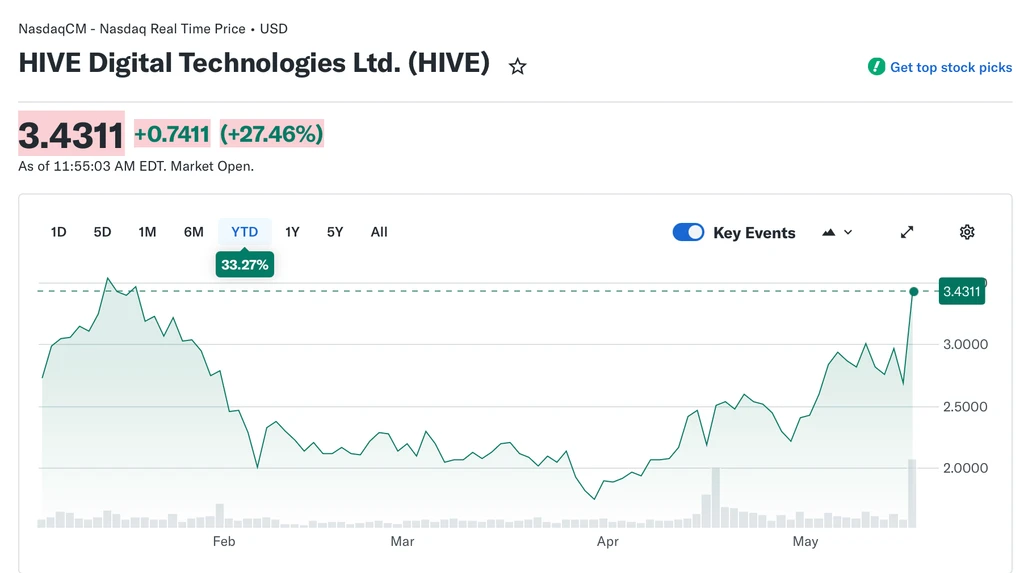Switch chart to 6M range
The image size is (1024, 573).
tap(193, 232)
